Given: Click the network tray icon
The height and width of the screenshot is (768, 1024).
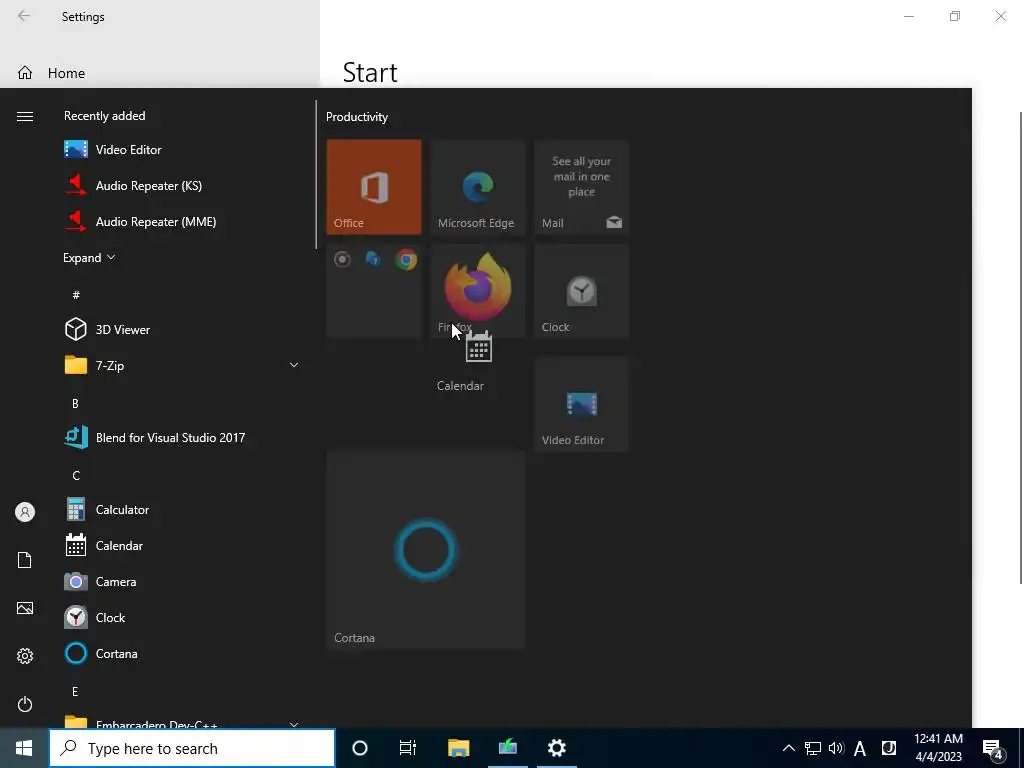Looking at the screenshot, I should click(x=812, y=748).
